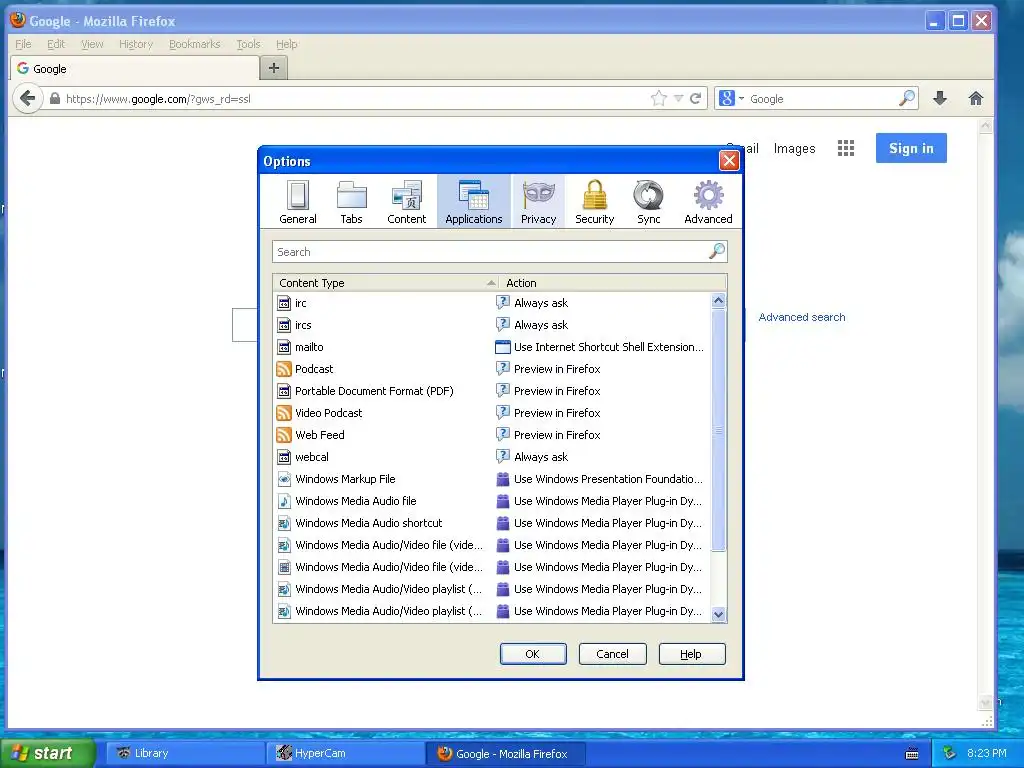The image size is (1024, 768).
Task: Confirm options with OK button
Action: [533, 654]
